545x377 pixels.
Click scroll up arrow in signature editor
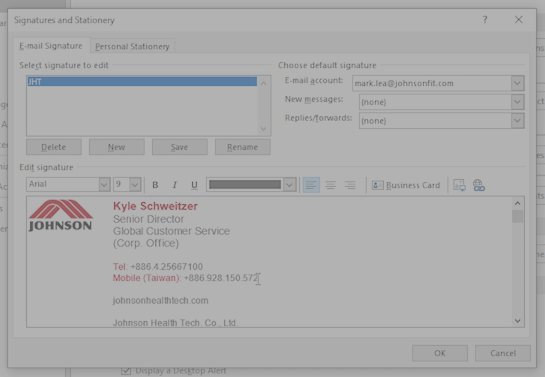pos(518,203)
